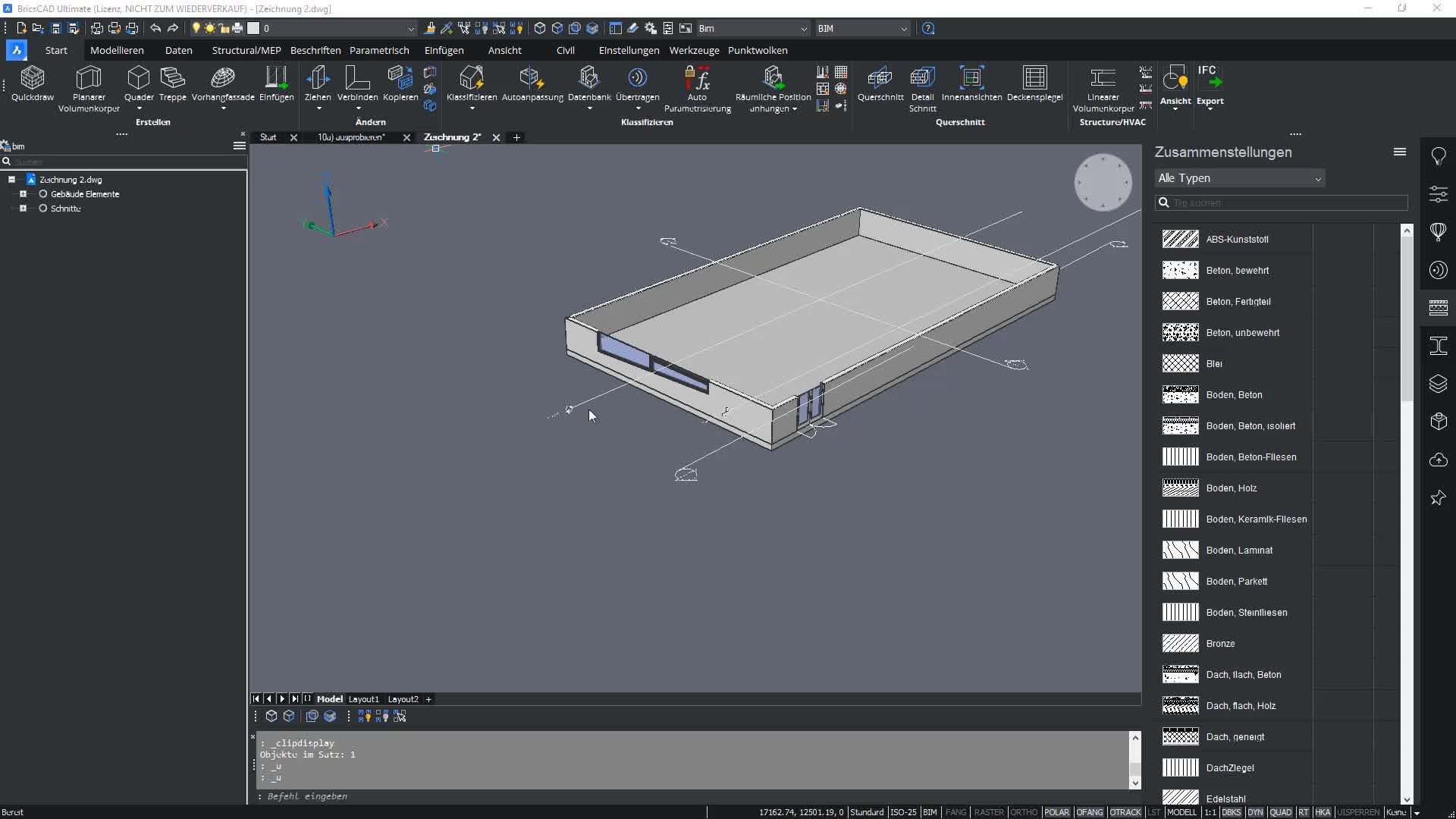Toggle QUAD in status bar

point(1280,812)
